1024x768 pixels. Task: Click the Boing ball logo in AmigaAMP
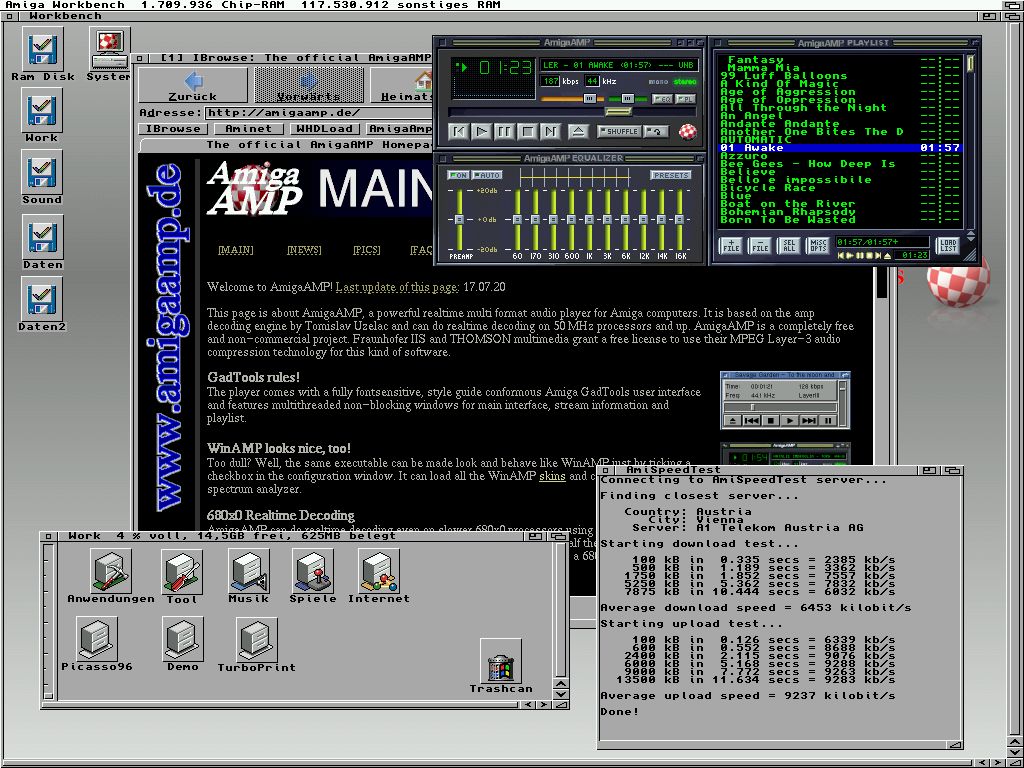(688, 131)
